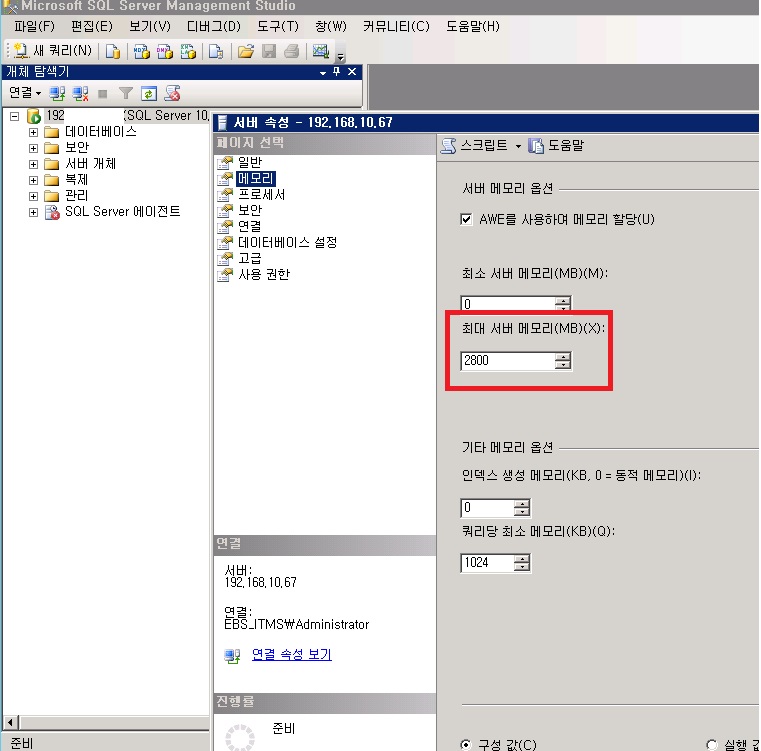761x751 pixels.
Task: Open the 보기(V) menu
Action: tap(150, 26)
